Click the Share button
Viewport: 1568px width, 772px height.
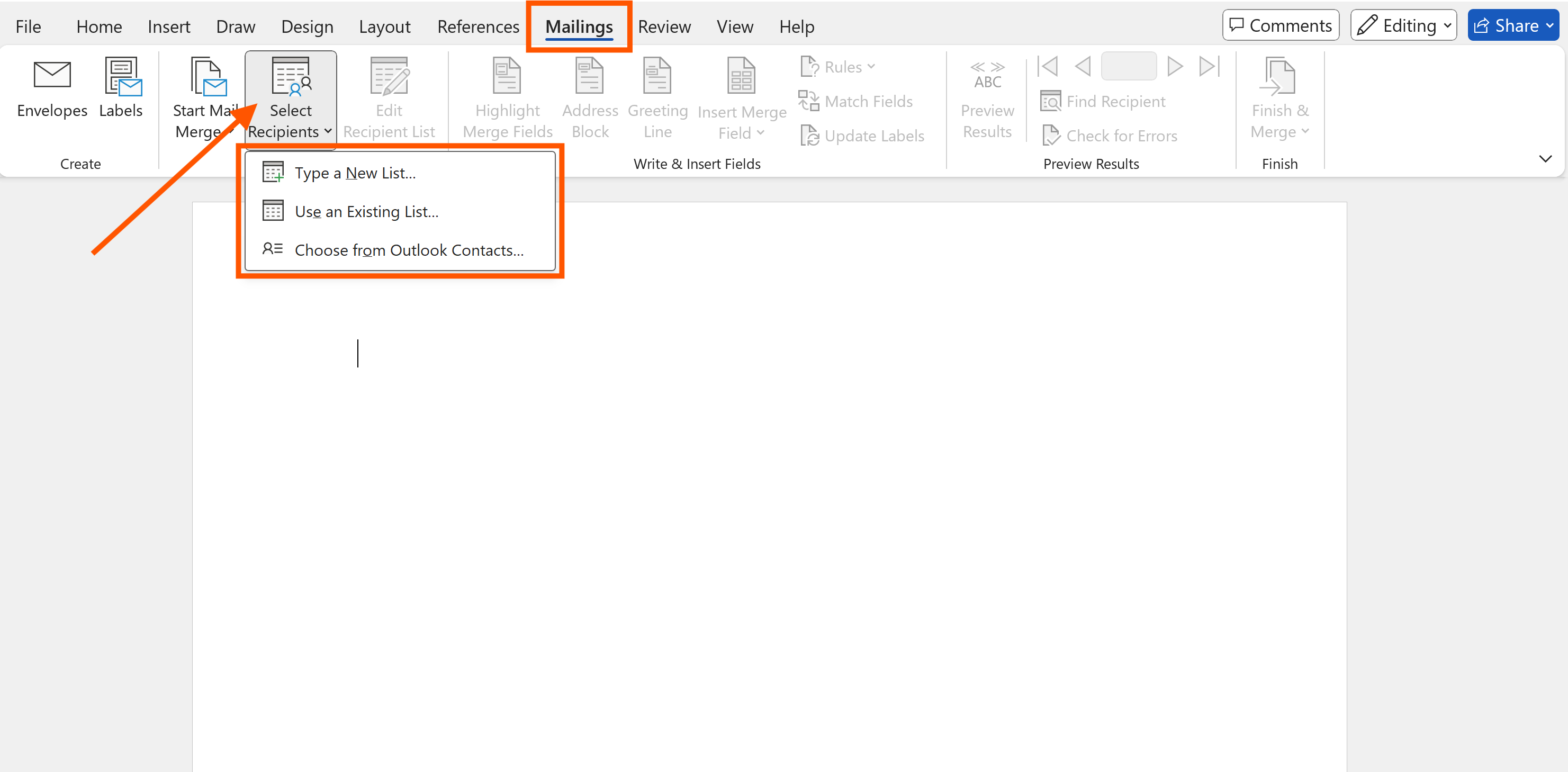1512,25
